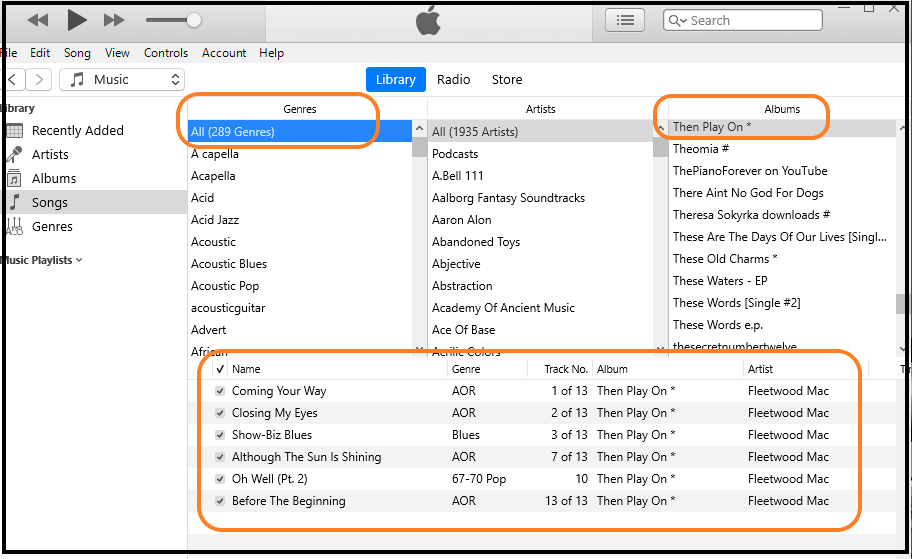Viewport: 912px width, 559px height.
Task: Click the Recently Added grid icon
Action: point(15,130)
